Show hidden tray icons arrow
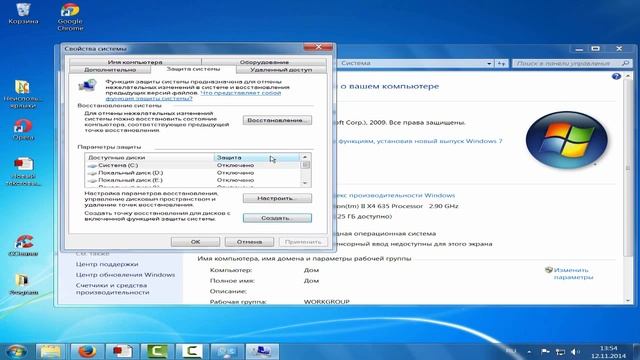This screenshot has width=640, height=360. [x=529, y=351]
